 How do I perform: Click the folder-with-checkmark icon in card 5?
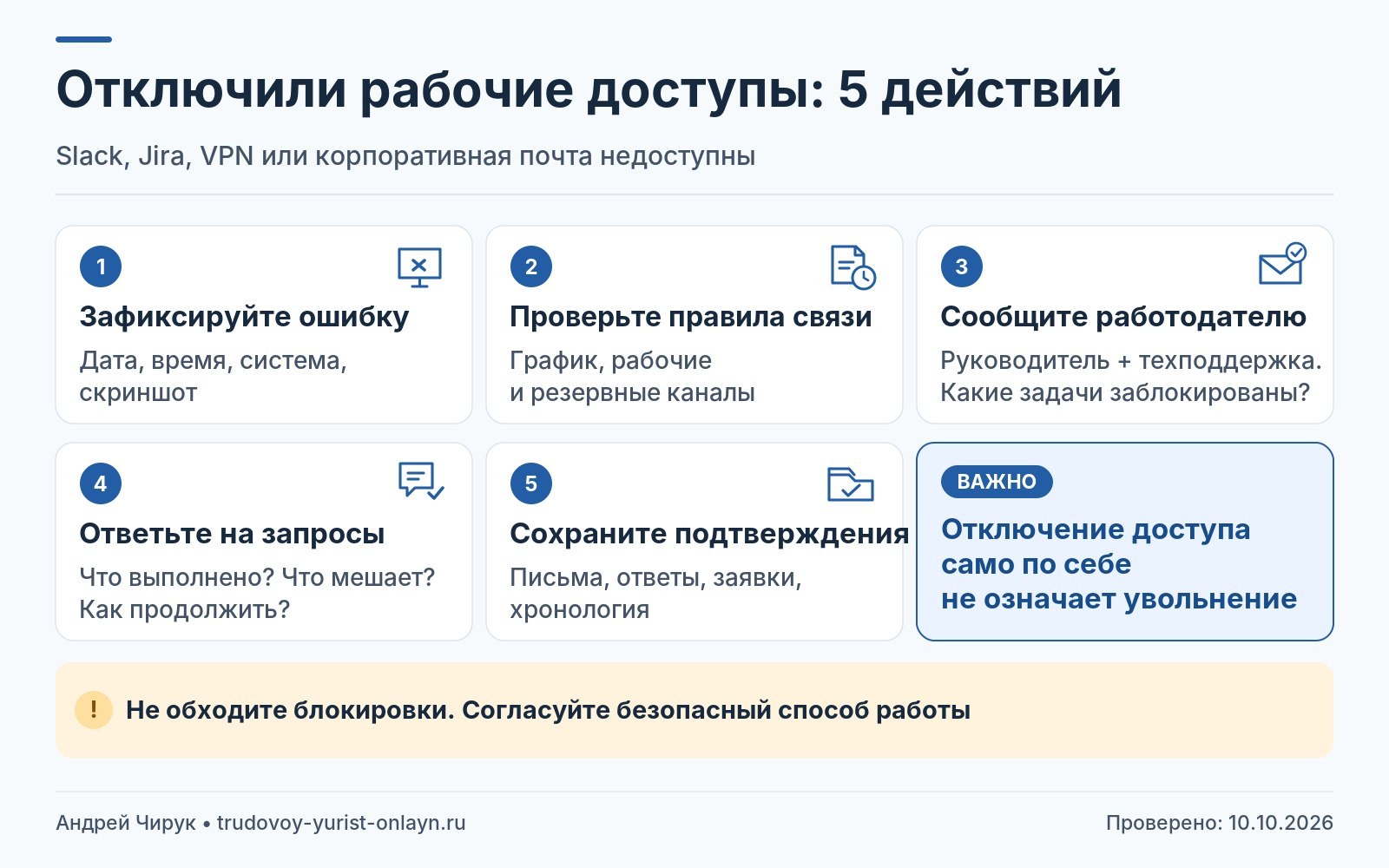click(851, 484)
